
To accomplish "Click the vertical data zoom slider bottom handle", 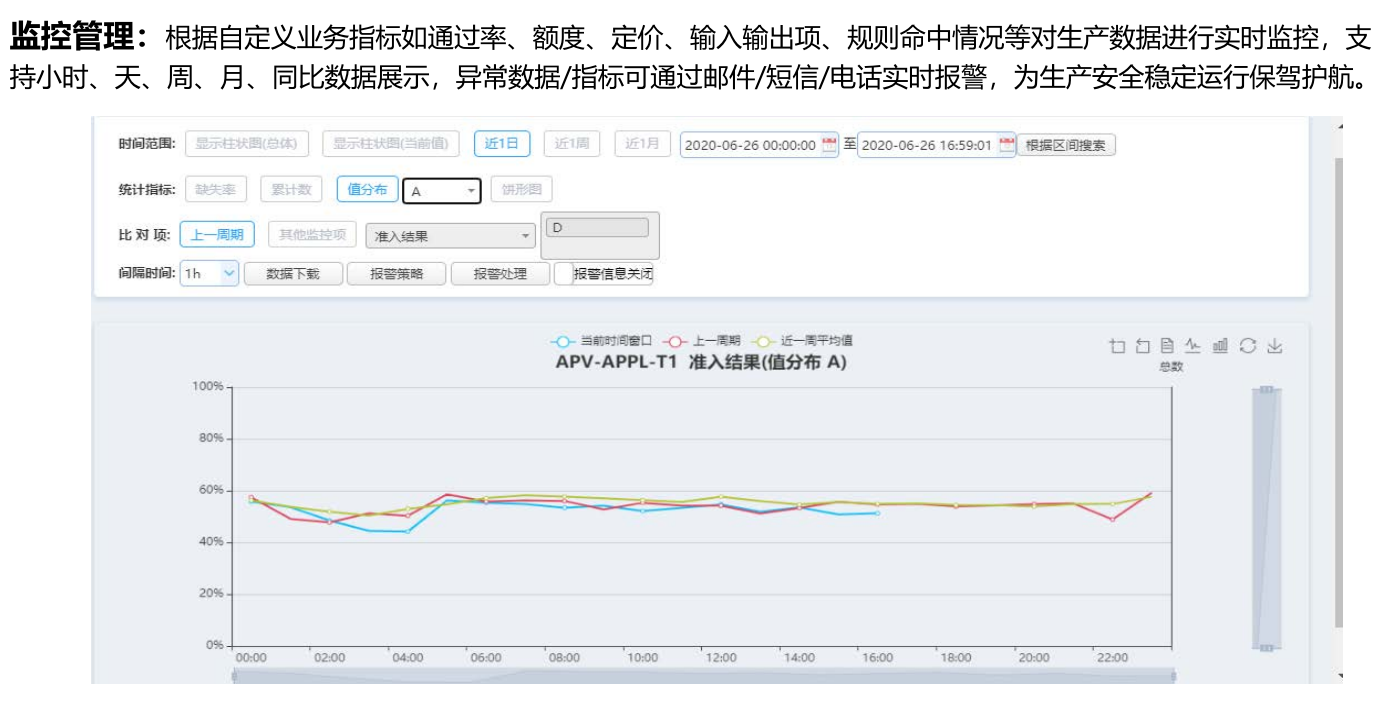I will [1266, 648].
